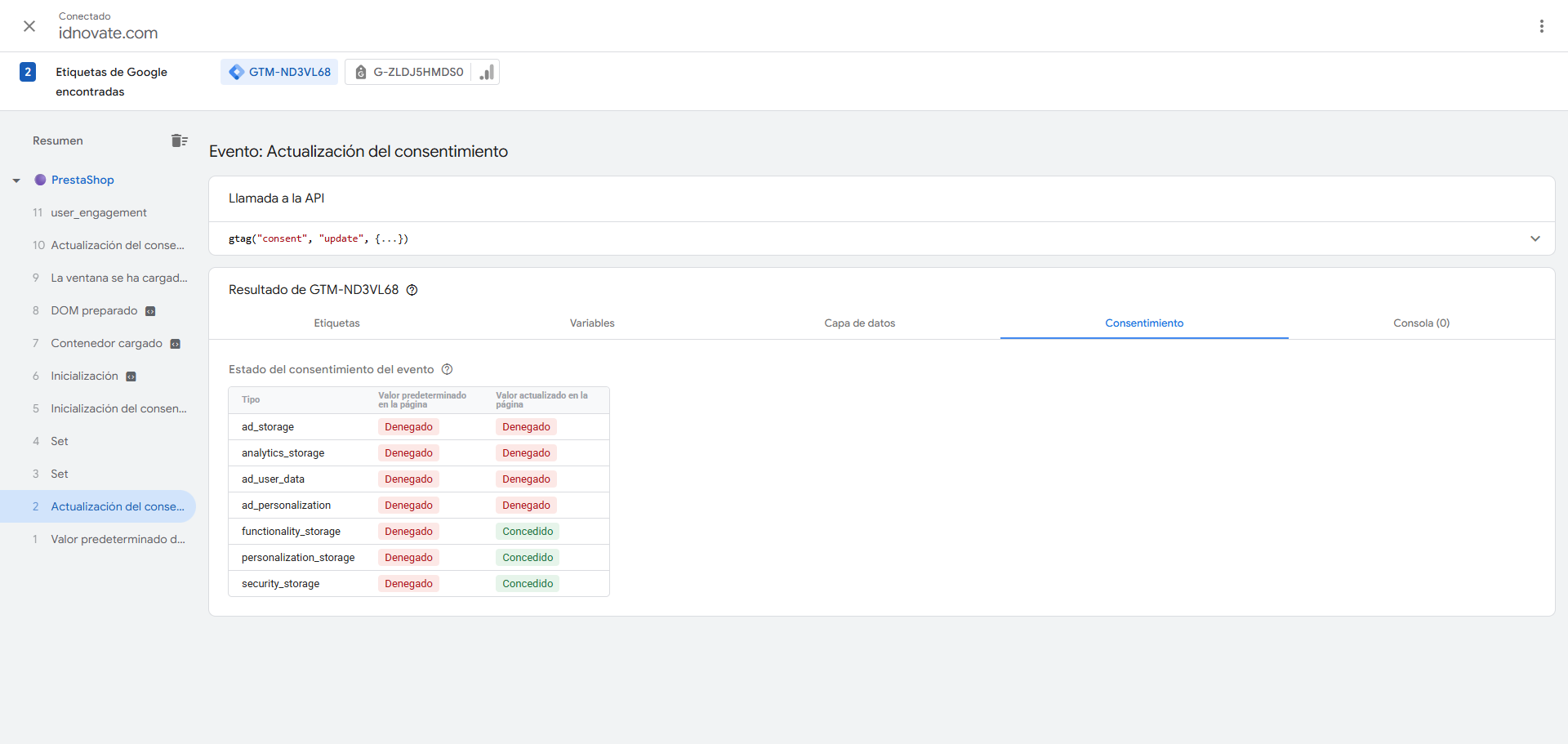The width and height of the screenshot is (1568, 744).
Task: Select event 11 user_engagement
Action: [98, 212]
